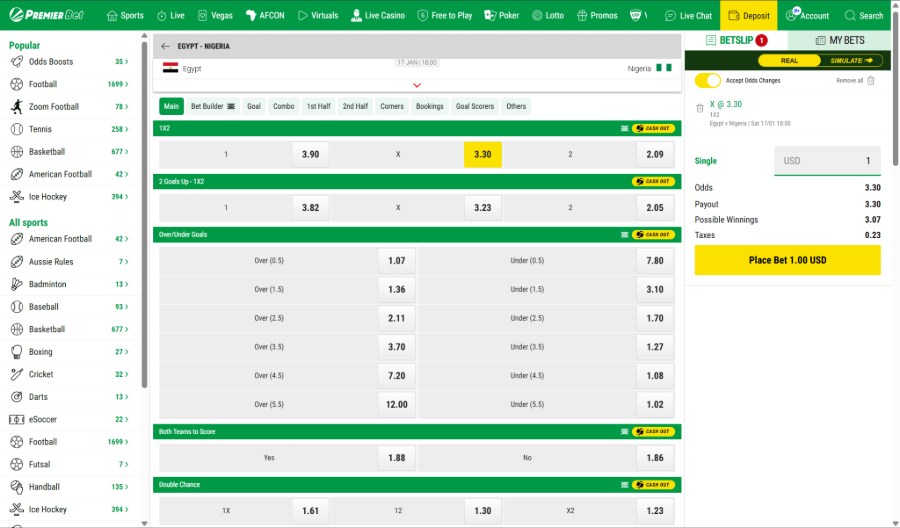Click the Aussie Rules ball icon

(17, 262)
